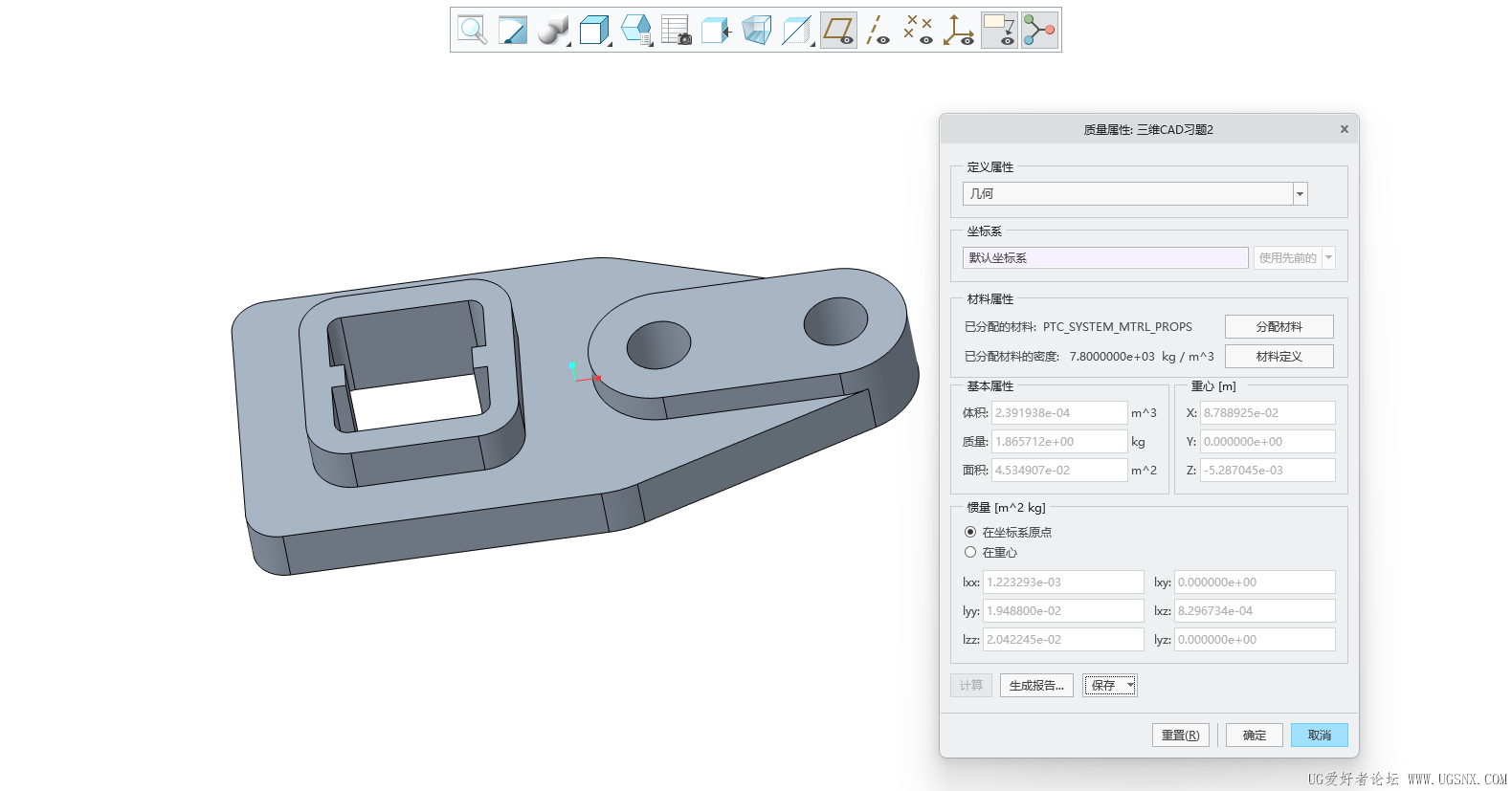
Task: Open the View Manager icon
Action: click(635, 30)
